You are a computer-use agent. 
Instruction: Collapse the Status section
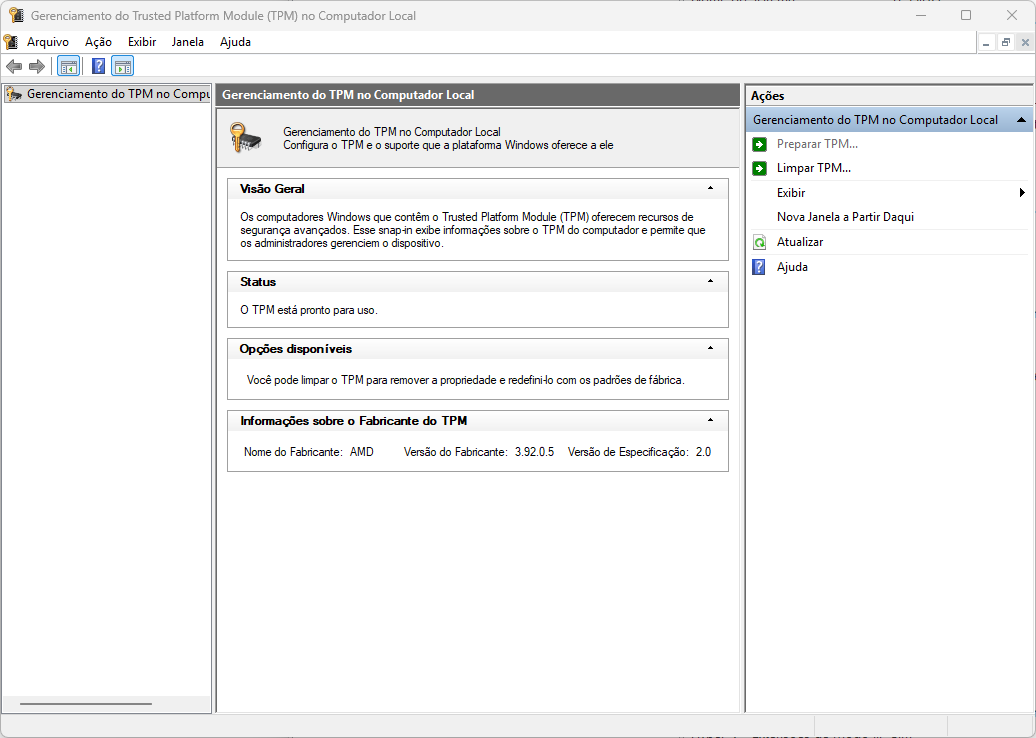[710, 282]
